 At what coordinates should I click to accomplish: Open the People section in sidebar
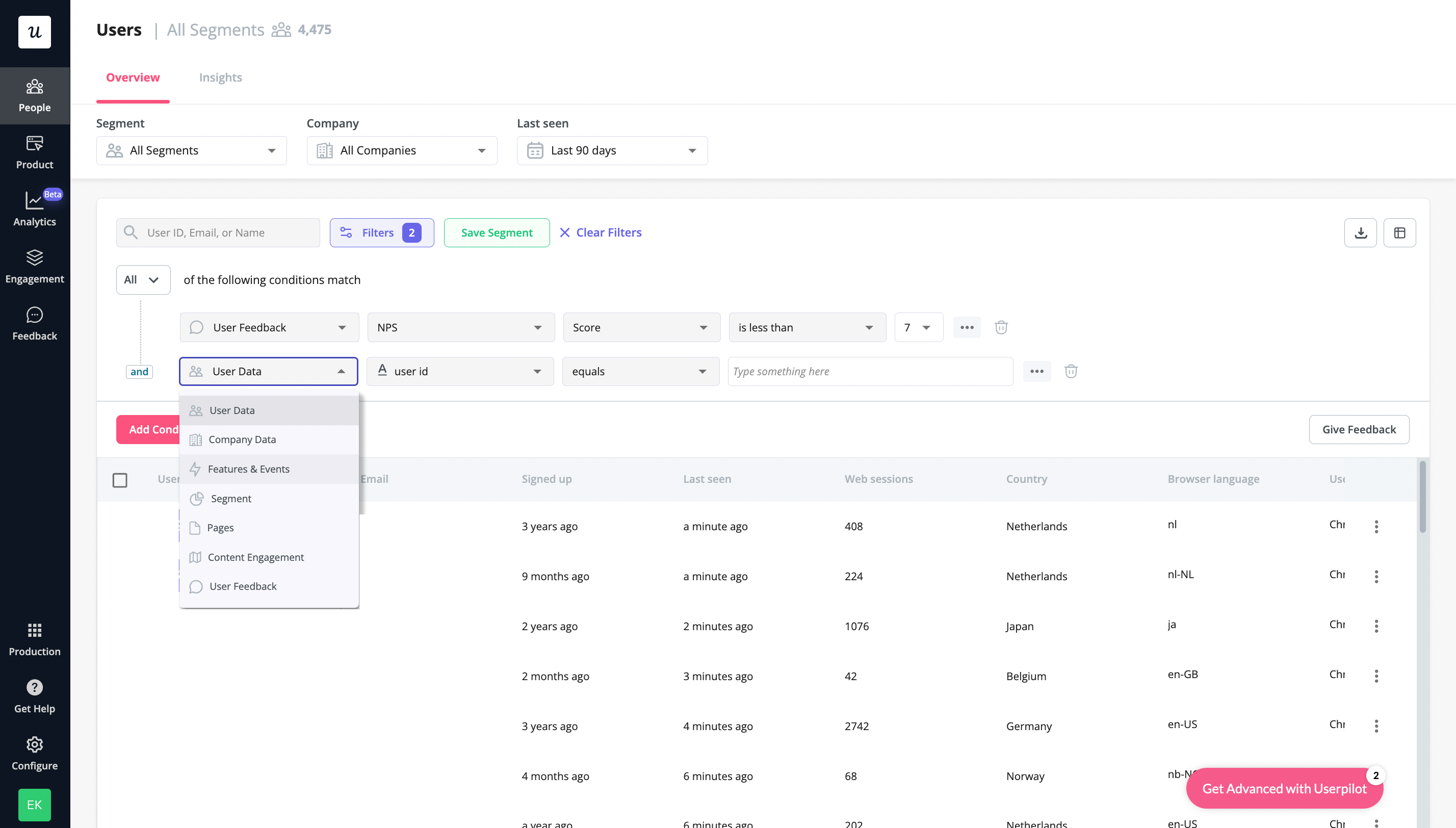(34, 95)
